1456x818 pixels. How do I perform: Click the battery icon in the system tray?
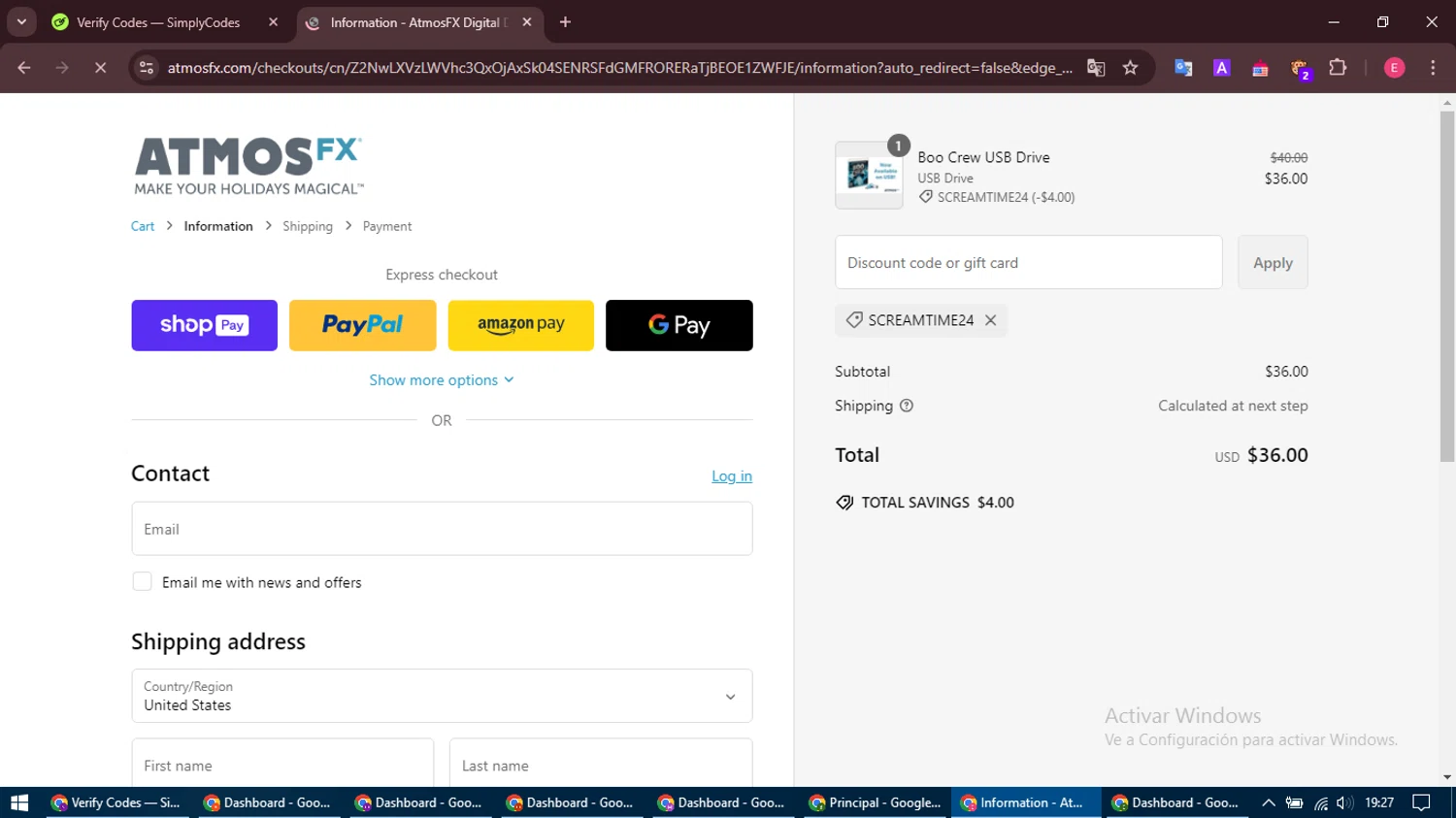[1294, 802]
